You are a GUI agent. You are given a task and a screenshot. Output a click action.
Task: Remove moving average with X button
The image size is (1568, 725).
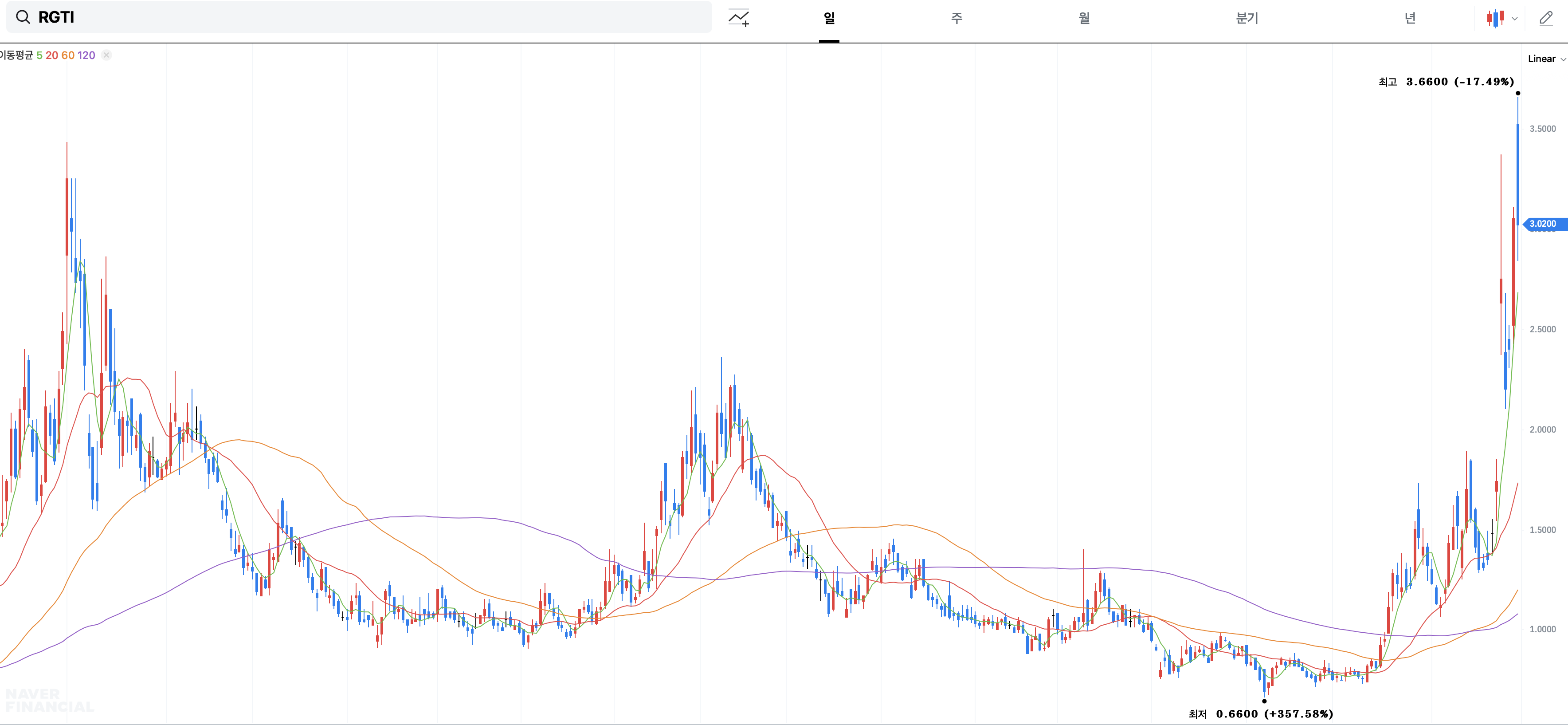click(x=106, y=55)
